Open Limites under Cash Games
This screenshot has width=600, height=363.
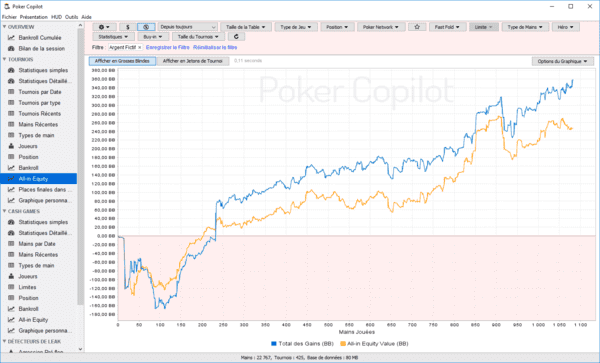[28, 287]
